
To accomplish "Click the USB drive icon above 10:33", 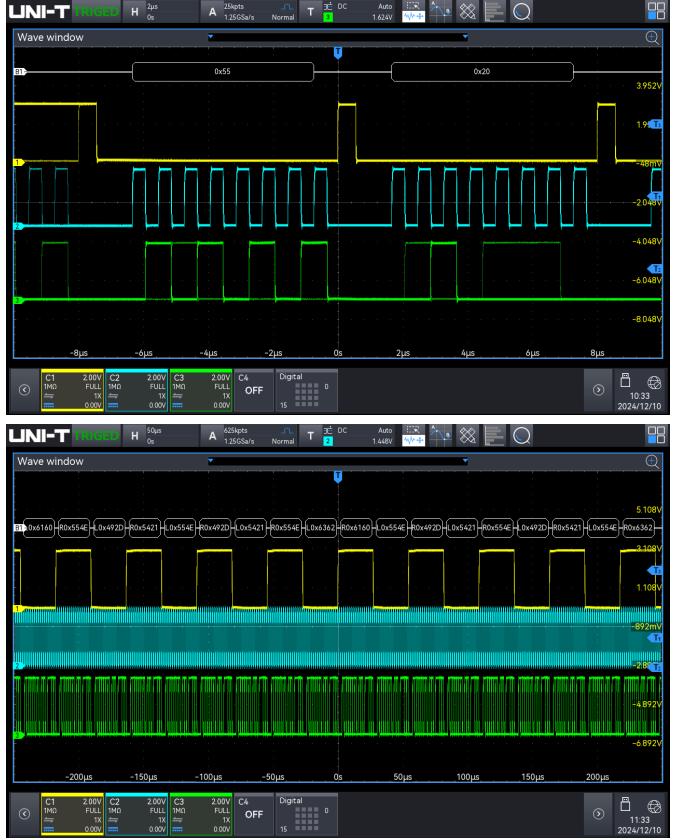I will [x=626, y=379].
